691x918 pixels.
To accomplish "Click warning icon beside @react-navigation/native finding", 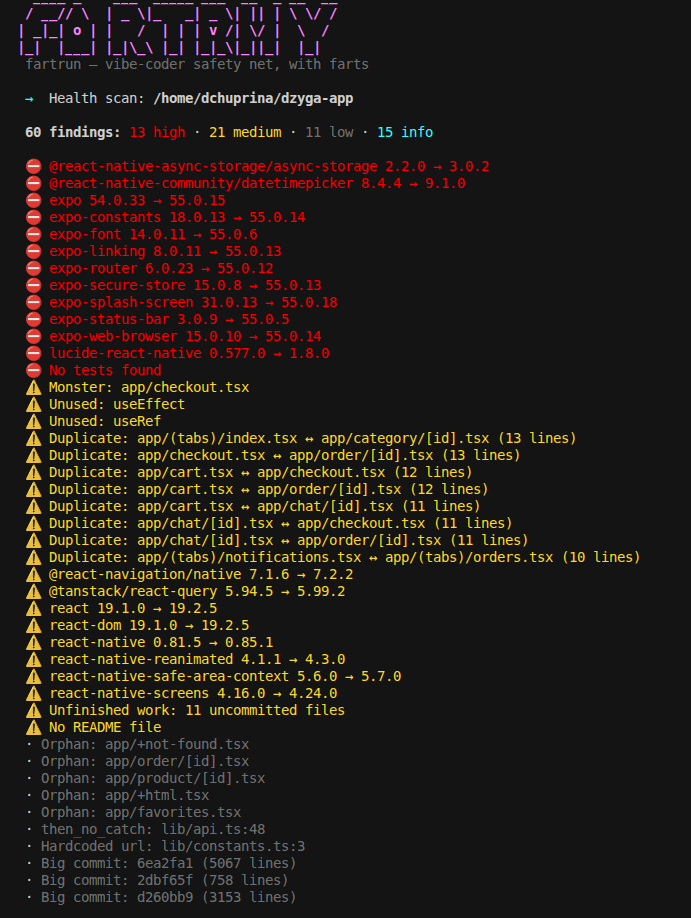I will pos(33,574).
